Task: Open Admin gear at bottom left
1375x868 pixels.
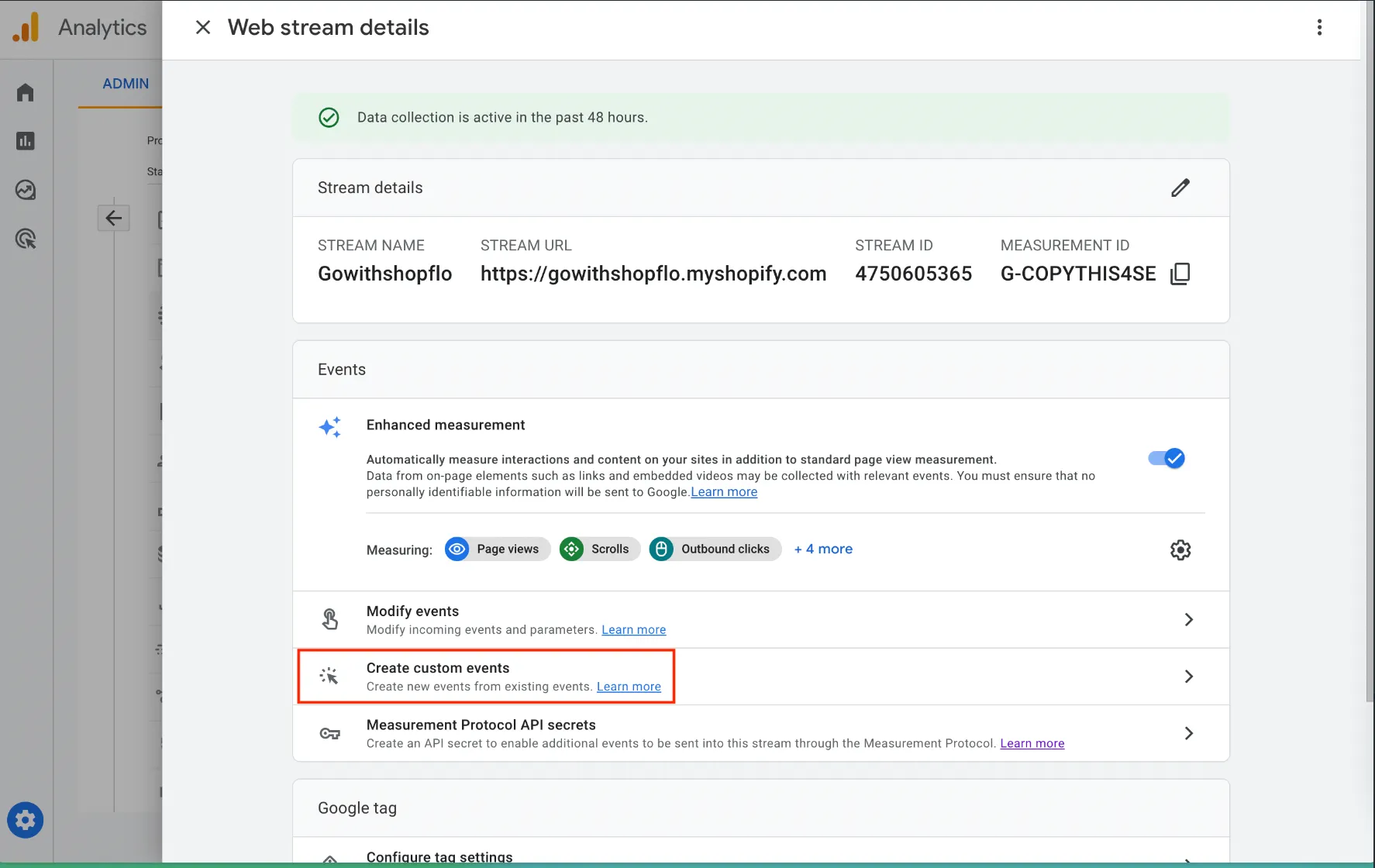Action: pos(26,820)
